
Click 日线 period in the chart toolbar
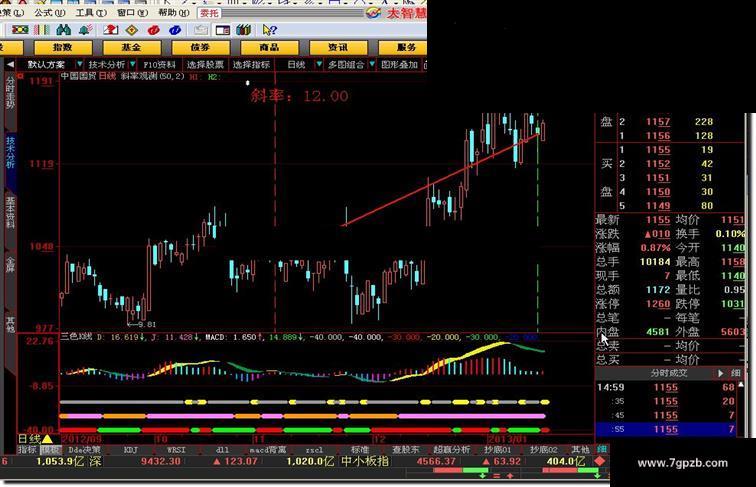pyautogui.click(x=297, y=64)
